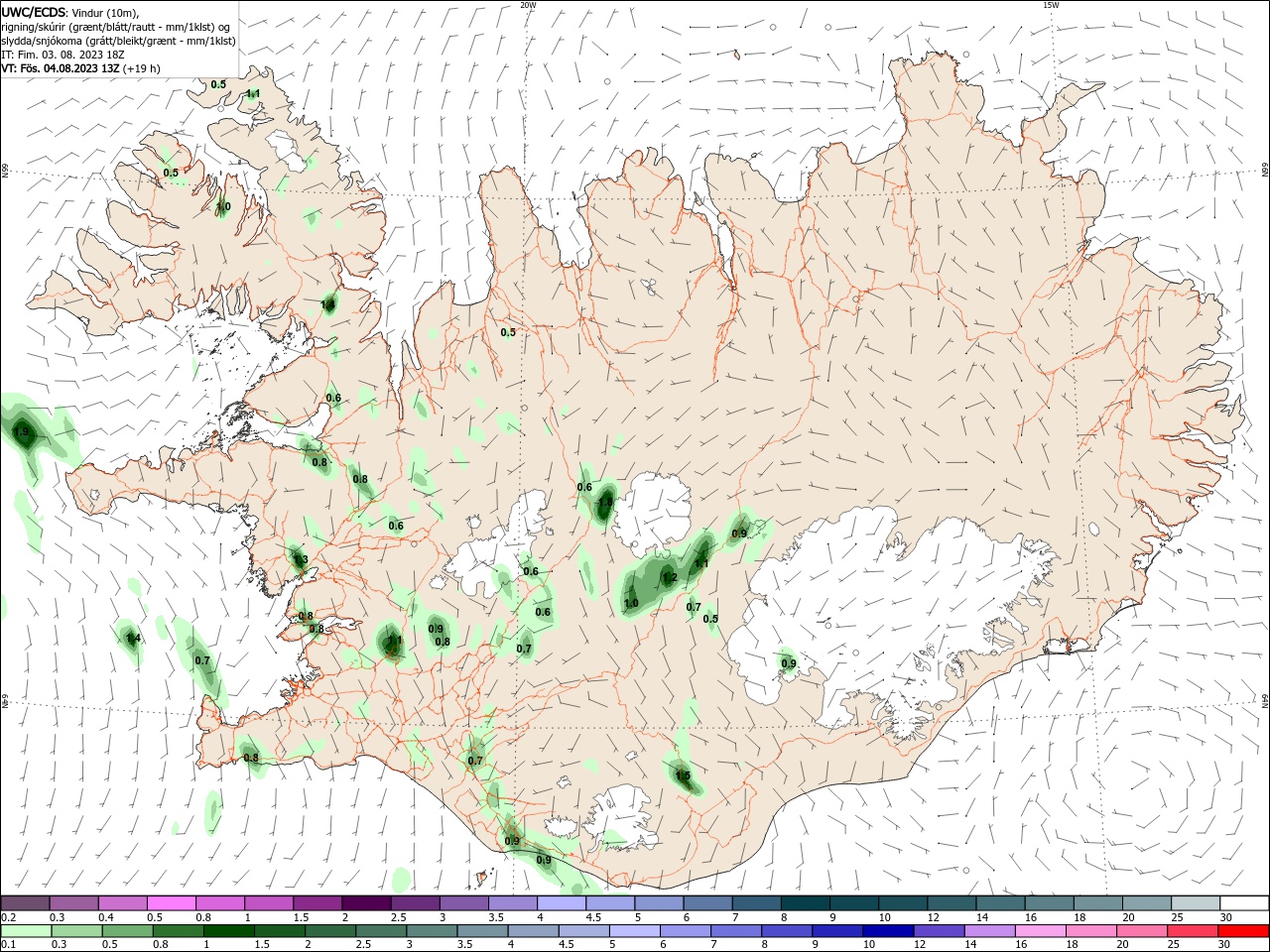Viewport: 1270px width, 952px height.
Task: Choose the medium green 0.5 rain swatch
Action: [127, 931]
